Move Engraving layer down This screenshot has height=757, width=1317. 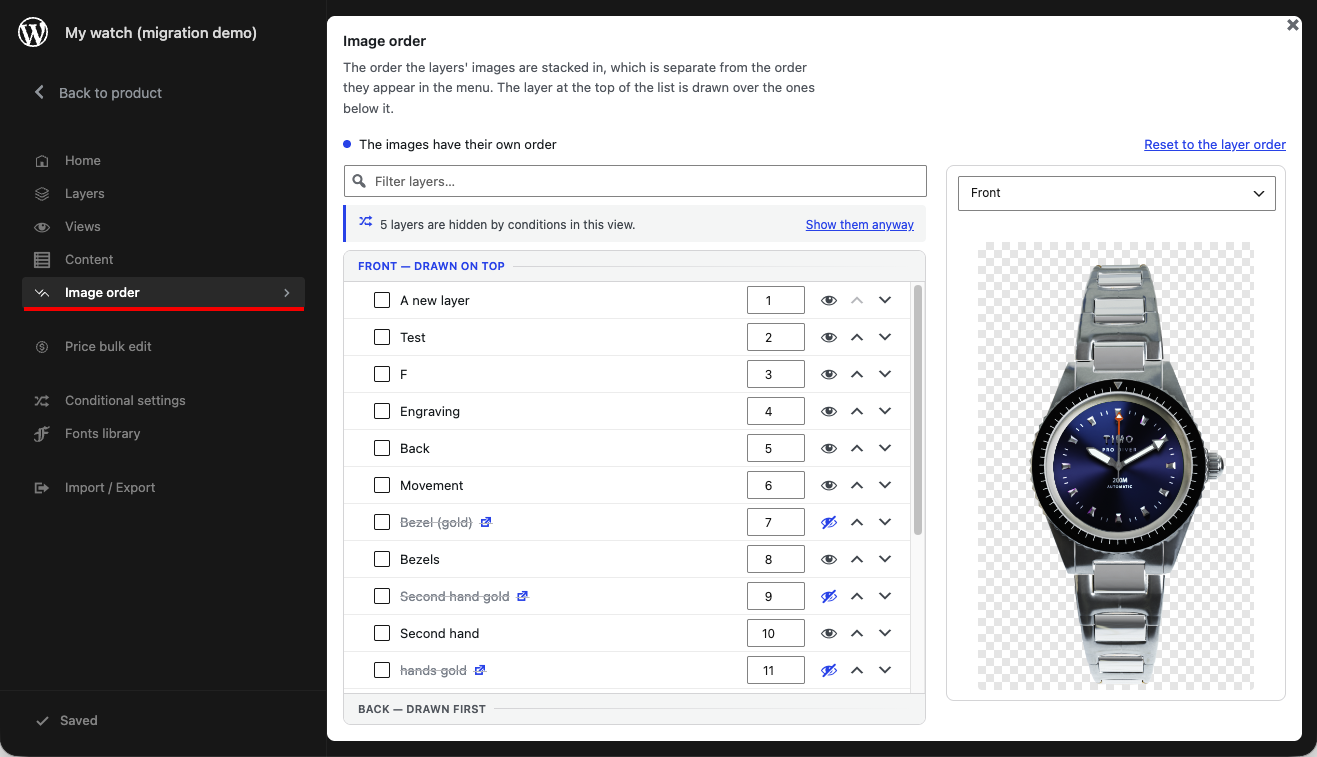[x=885, y=411]
